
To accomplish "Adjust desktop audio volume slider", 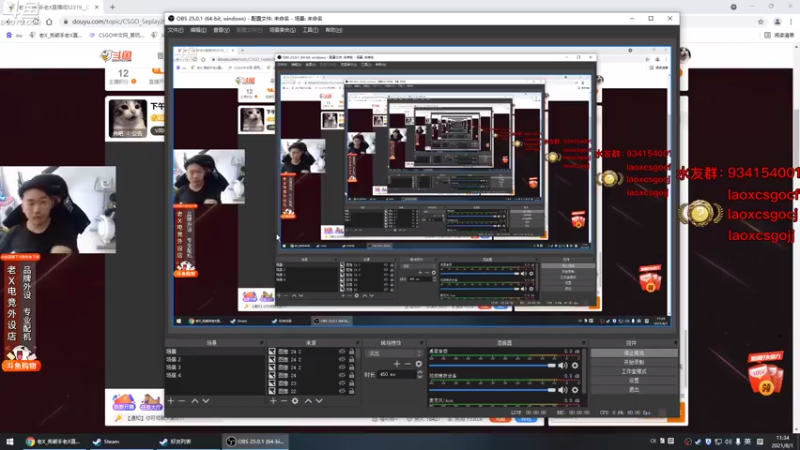I will (x=492, y=365).
